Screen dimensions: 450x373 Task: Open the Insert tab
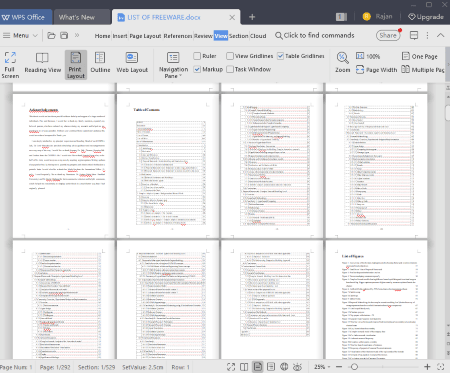coord(120,36)
